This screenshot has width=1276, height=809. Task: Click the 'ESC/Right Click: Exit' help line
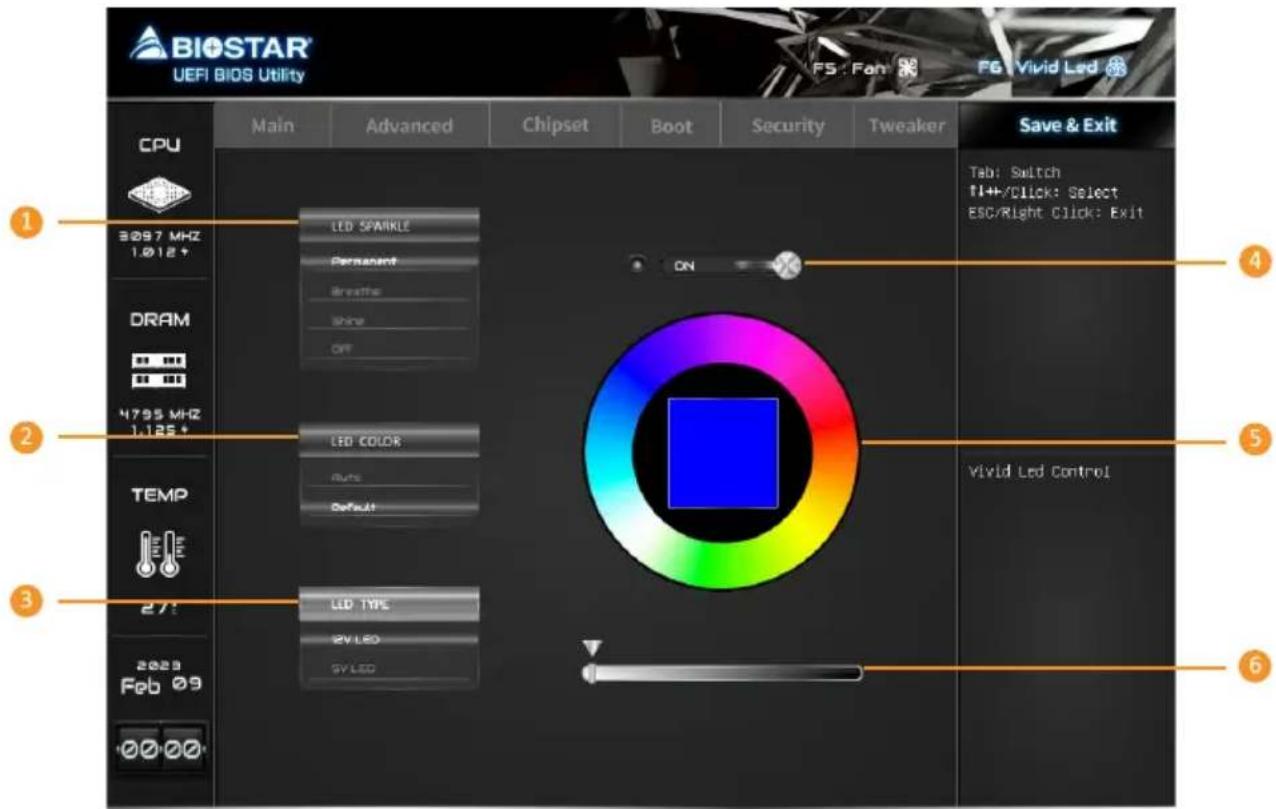1056,212
